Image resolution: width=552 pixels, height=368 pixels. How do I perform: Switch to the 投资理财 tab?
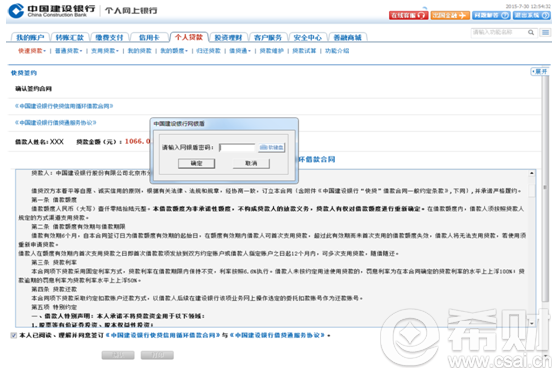point(228,37)
